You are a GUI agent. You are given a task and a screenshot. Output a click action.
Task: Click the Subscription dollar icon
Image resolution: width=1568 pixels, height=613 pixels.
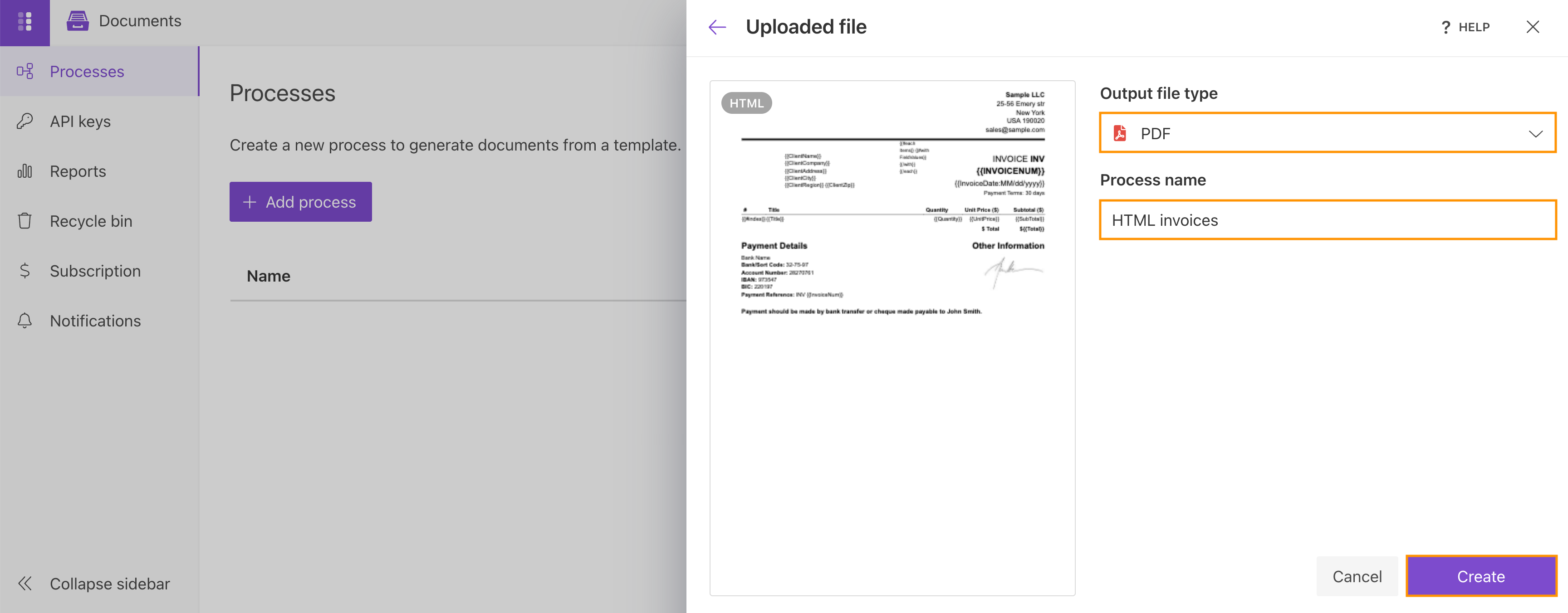pos(25,271)
